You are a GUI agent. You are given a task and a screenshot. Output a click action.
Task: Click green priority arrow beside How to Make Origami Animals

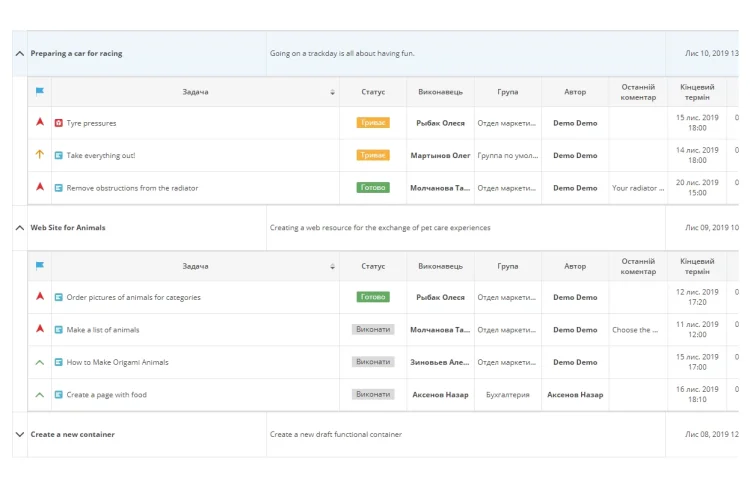click(40, 362)
